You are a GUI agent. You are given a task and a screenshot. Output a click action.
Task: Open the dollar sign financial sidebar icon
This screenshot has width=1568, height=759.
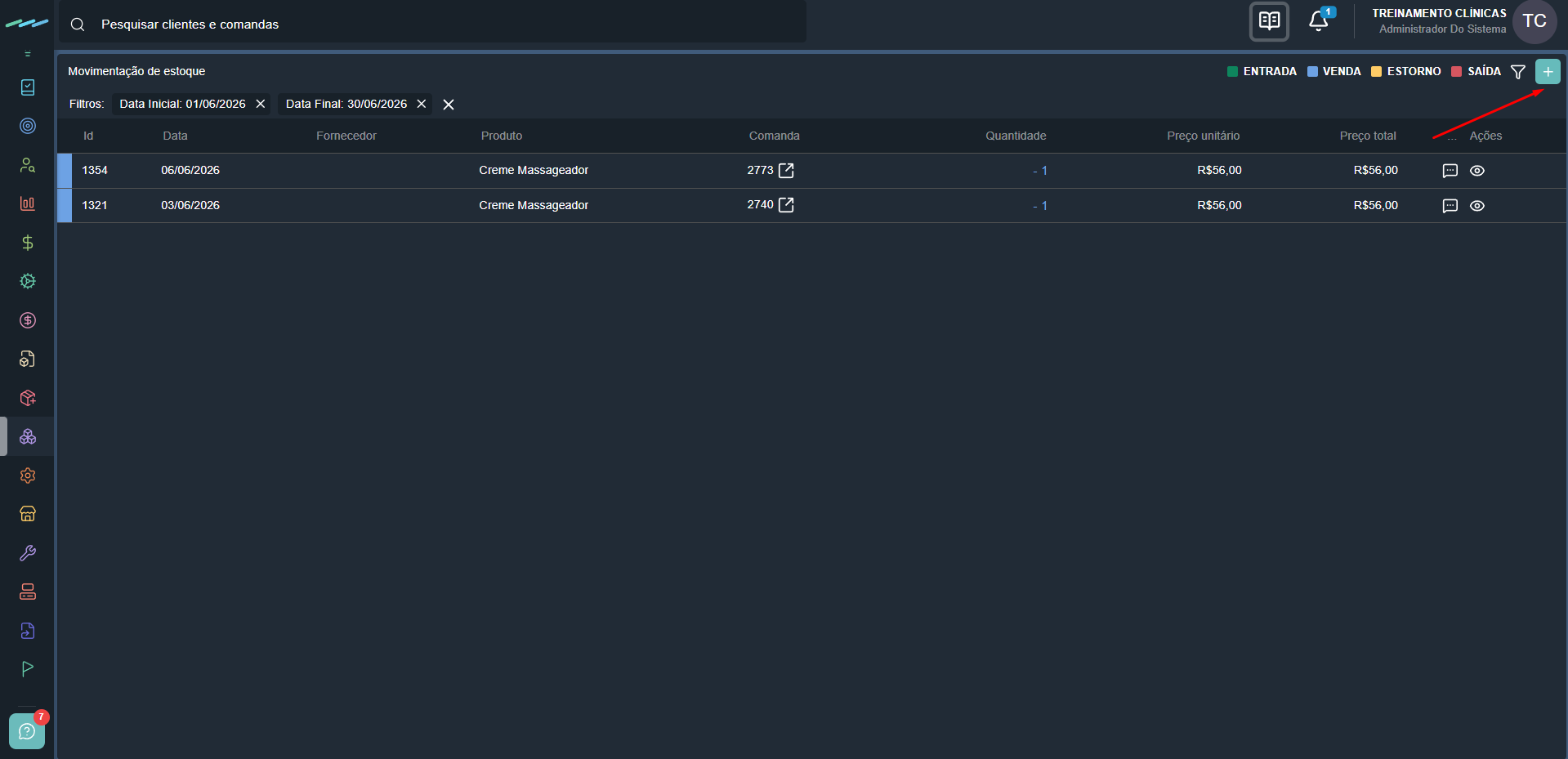pyautogui.click(x=28, y=243)
